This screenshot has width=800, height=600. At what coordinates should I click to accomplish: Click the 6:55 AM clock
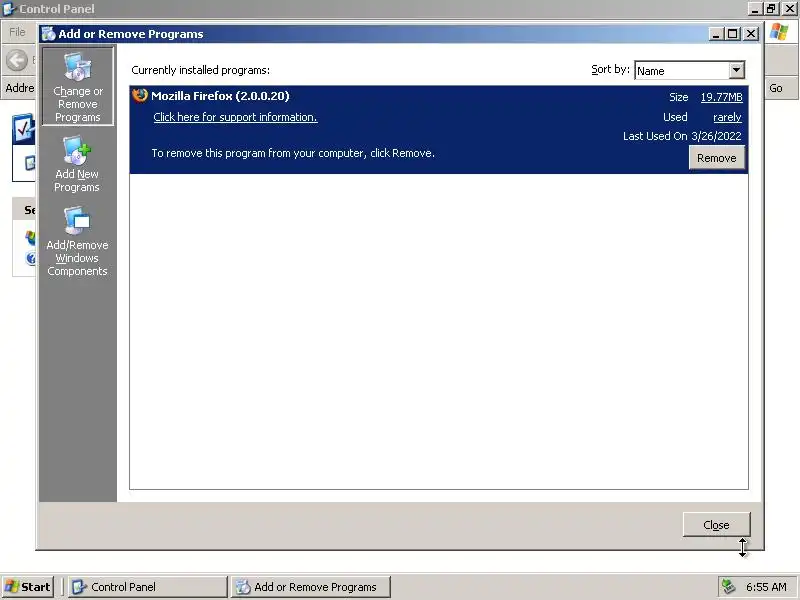pos(766,587)
